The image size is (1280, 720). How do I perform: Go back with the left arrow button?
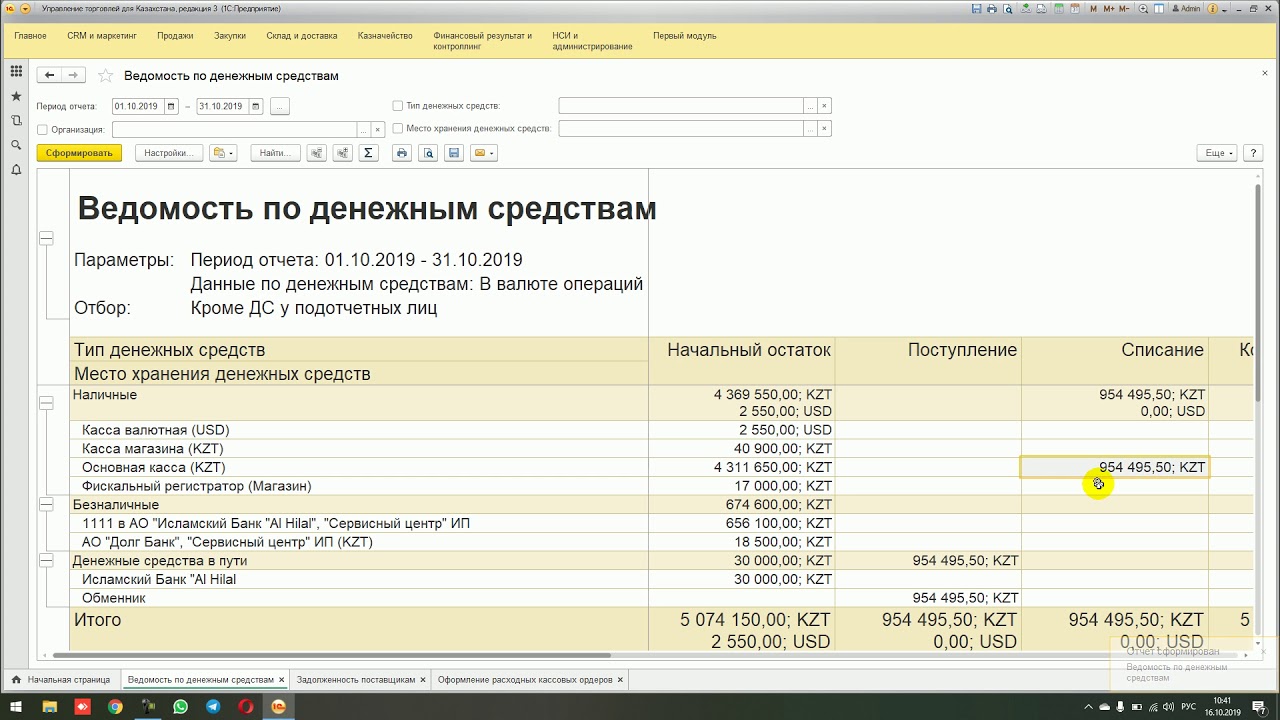coord(49,75)
